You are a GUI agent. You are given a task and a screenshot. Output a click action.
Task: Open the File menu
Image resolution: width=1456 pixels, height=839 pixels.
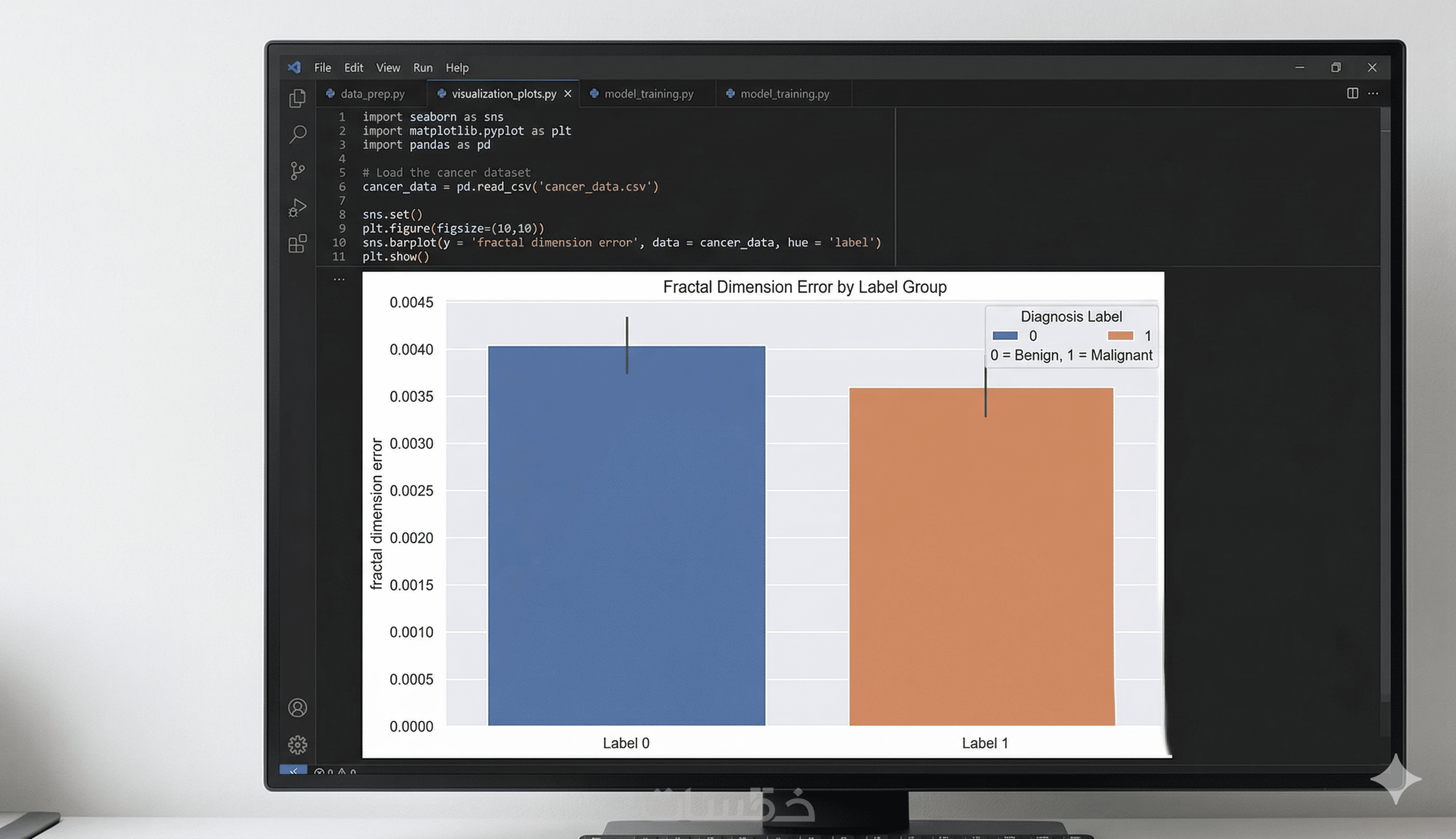(x=322, y=68)
